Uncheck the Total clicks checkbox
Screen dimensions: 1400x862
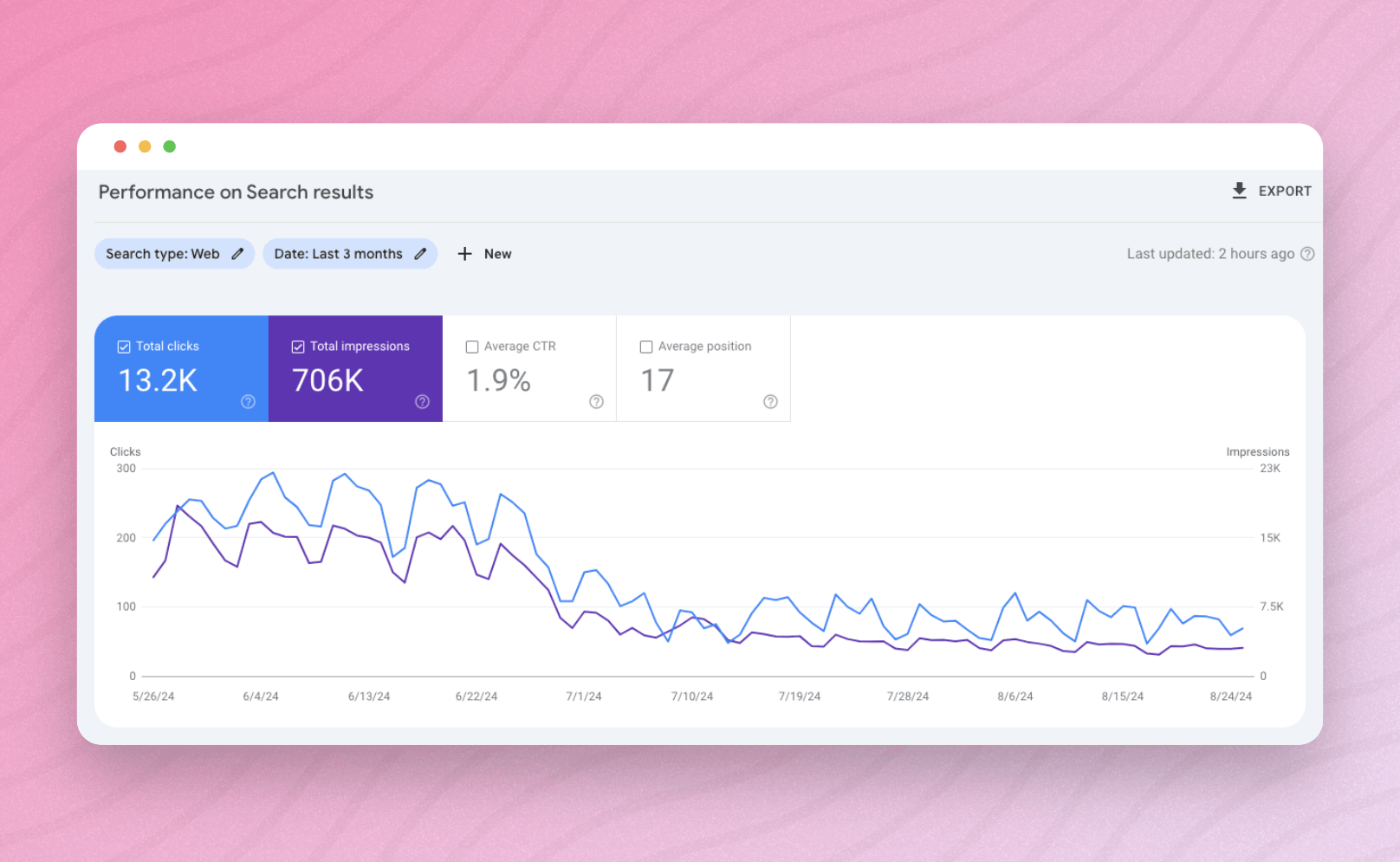pos(124,347)
